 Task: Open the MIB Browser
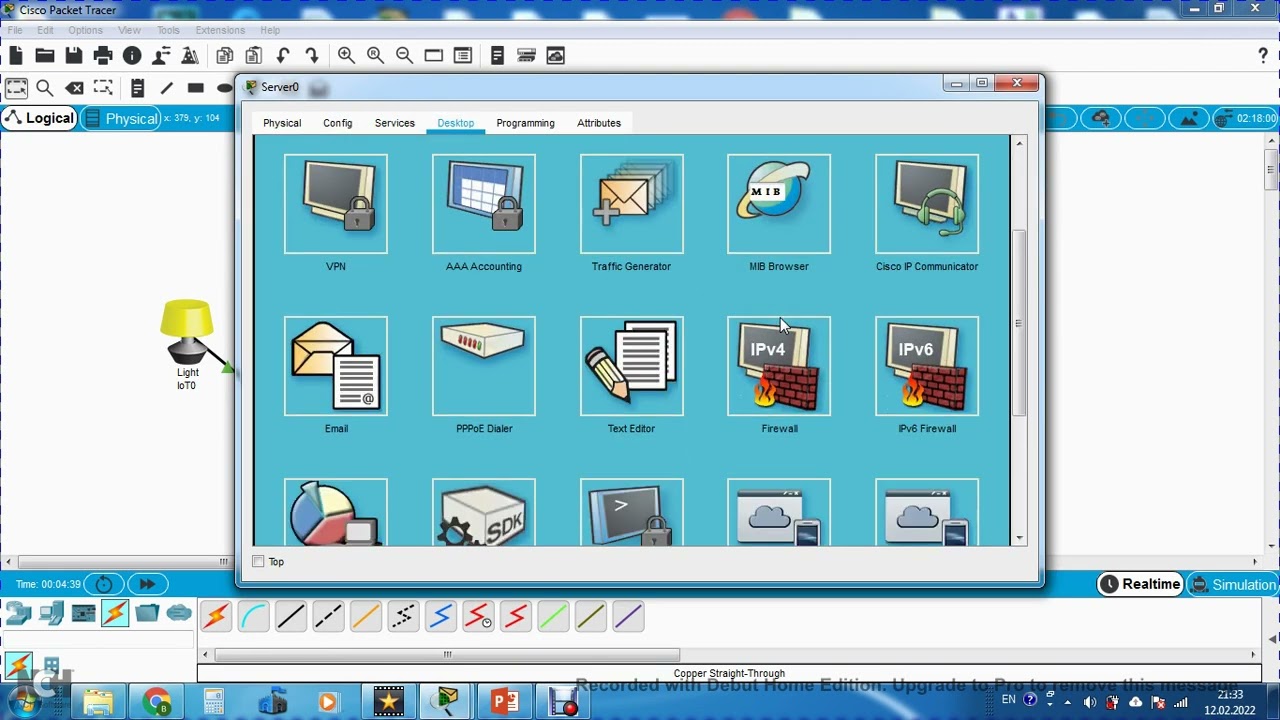click(779, 204)
